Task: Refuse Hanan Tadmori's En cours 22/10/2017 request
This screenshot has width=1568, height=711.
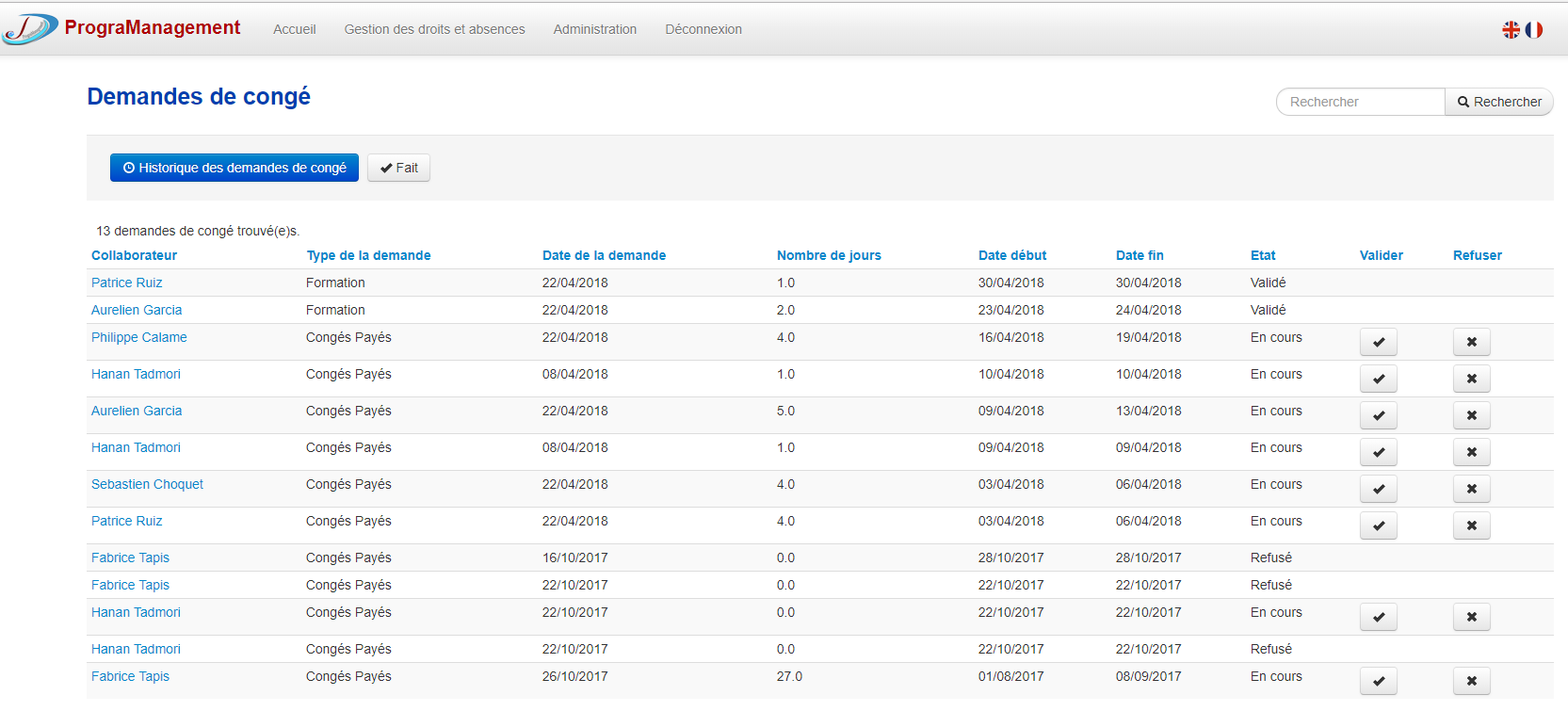Action: [1472, 617]
